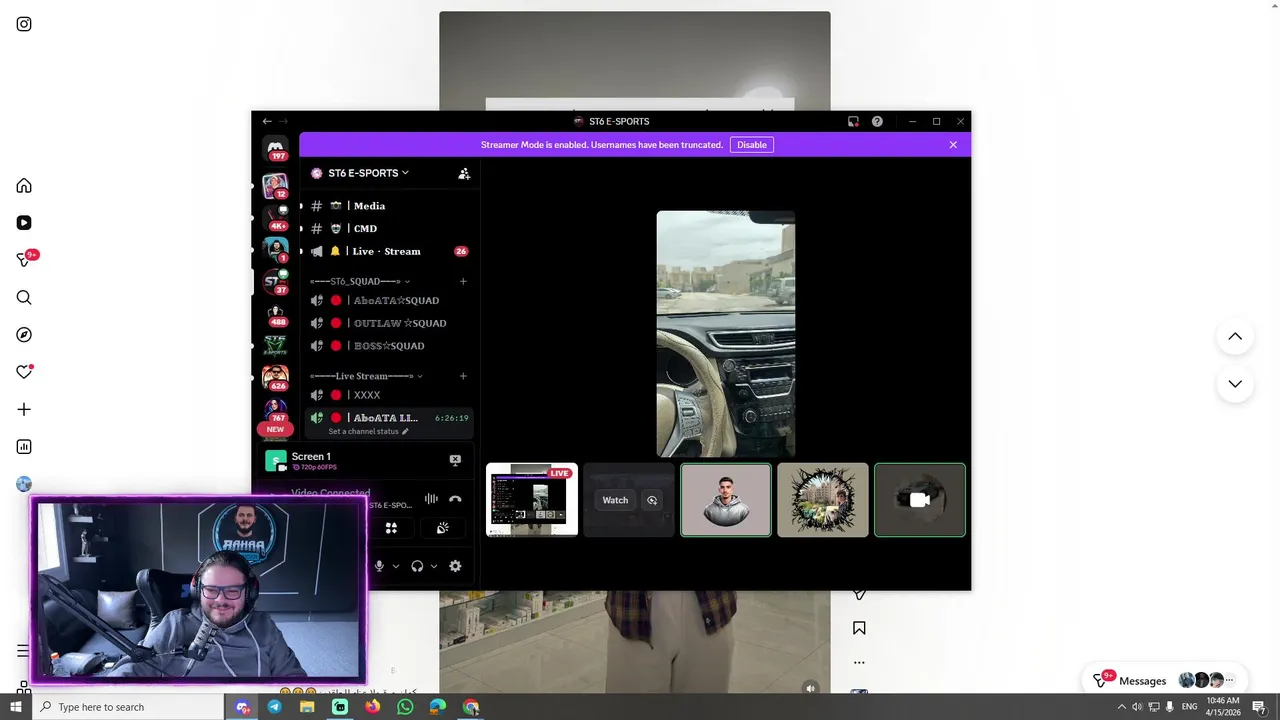Open Instagram Dashboard chart icon
The width and height of the screenshot is (1280, 720).
24,447
